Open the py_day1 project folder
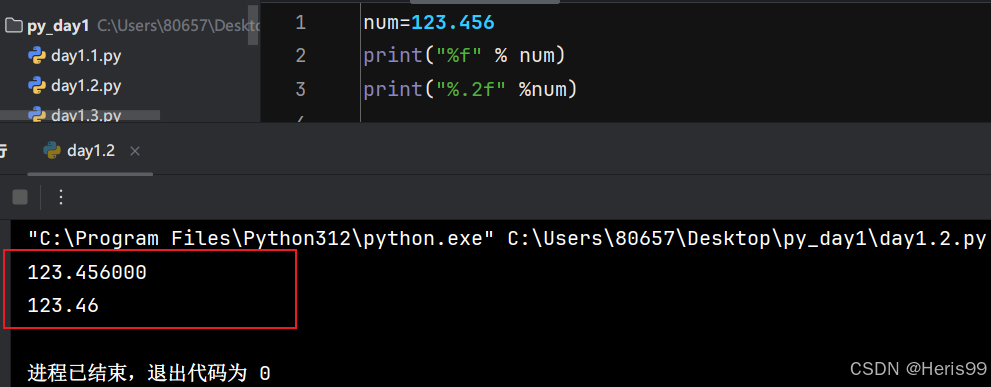This screenshot has width=991, height=387. tap(58, 26)
